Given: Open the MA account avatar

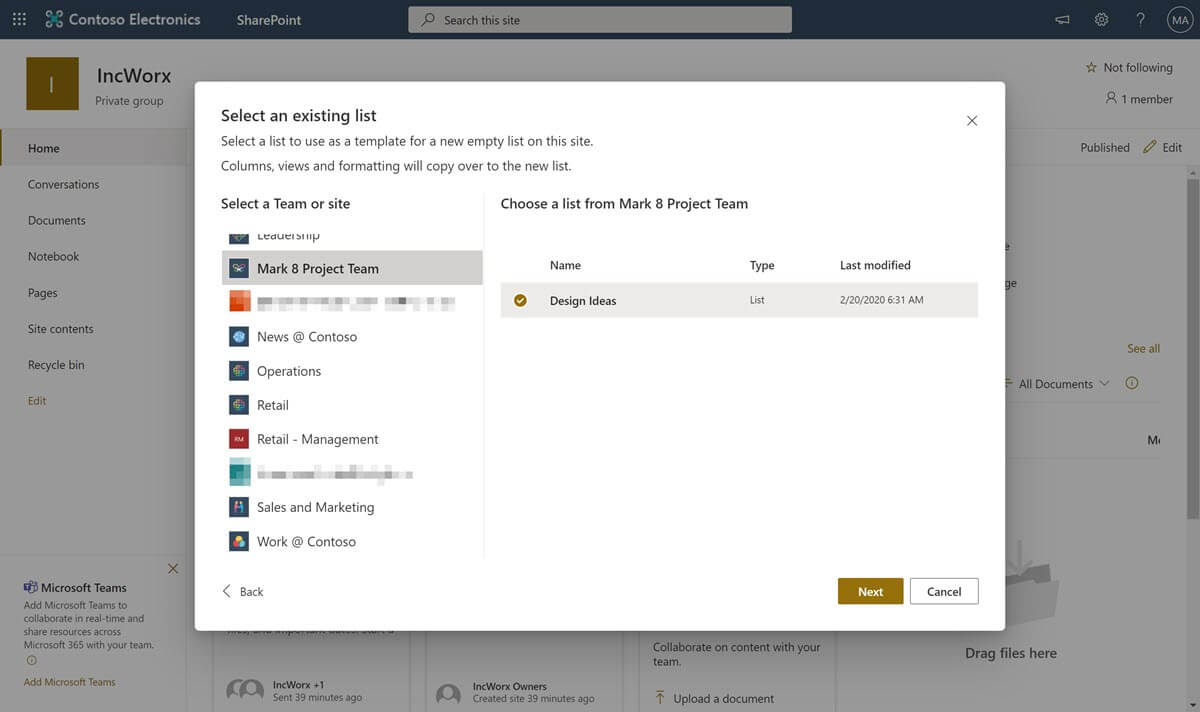Looking at the screenshot, I should (x=1180, y=19).
